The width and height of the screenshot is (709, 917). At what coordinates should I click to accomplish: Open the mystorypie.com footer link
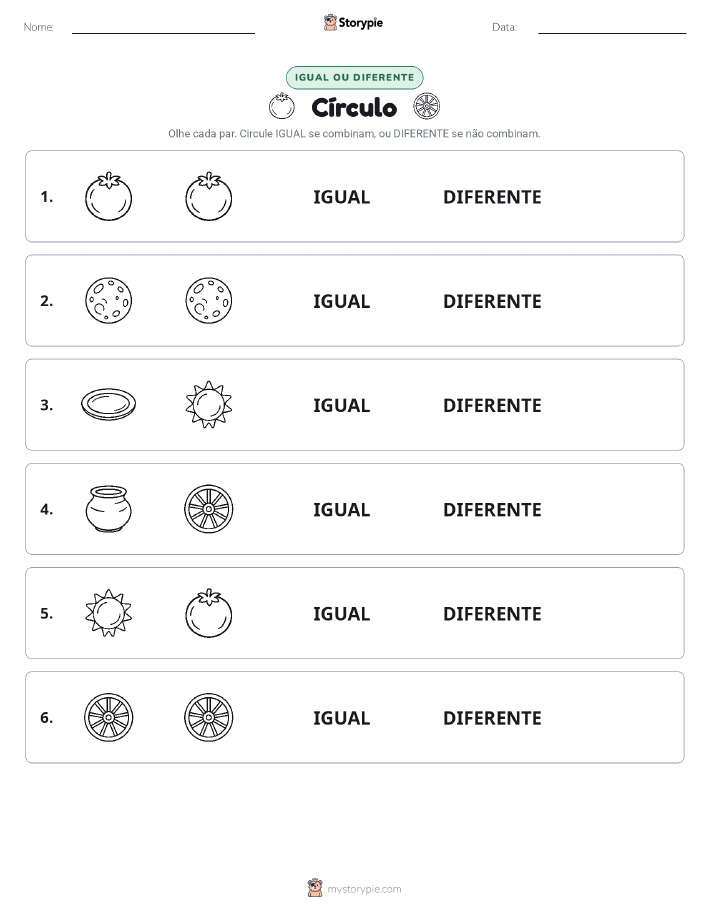(354, 888)
